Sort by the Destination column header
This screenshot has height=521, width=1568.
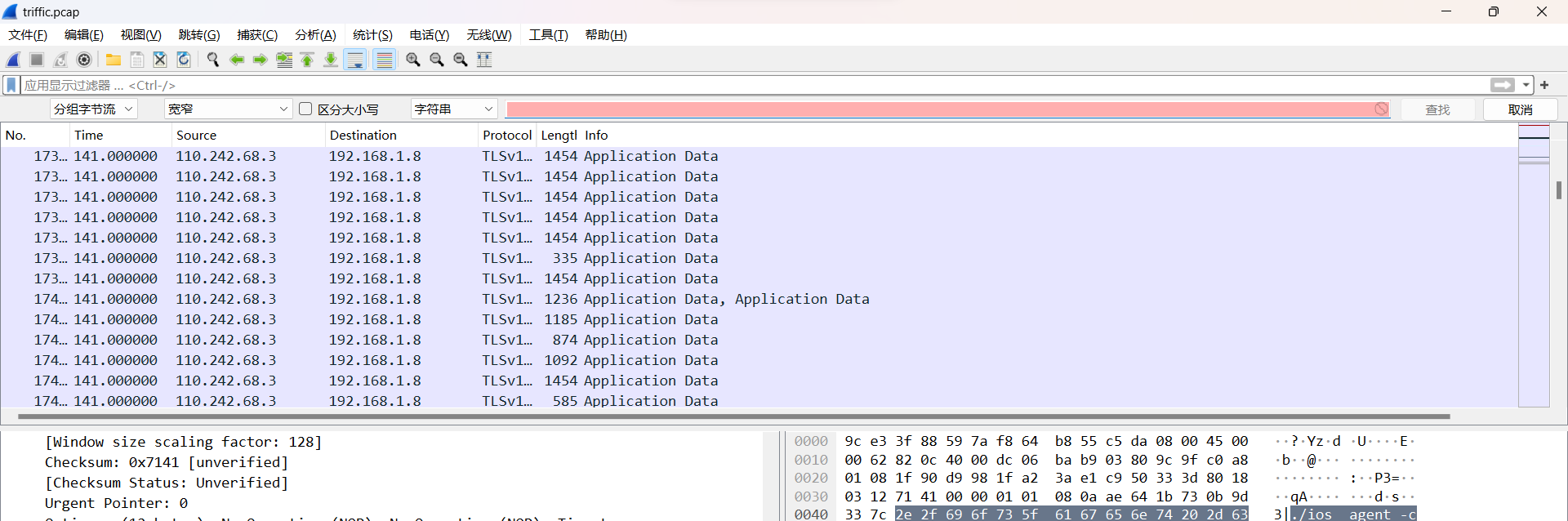(401, 136)
